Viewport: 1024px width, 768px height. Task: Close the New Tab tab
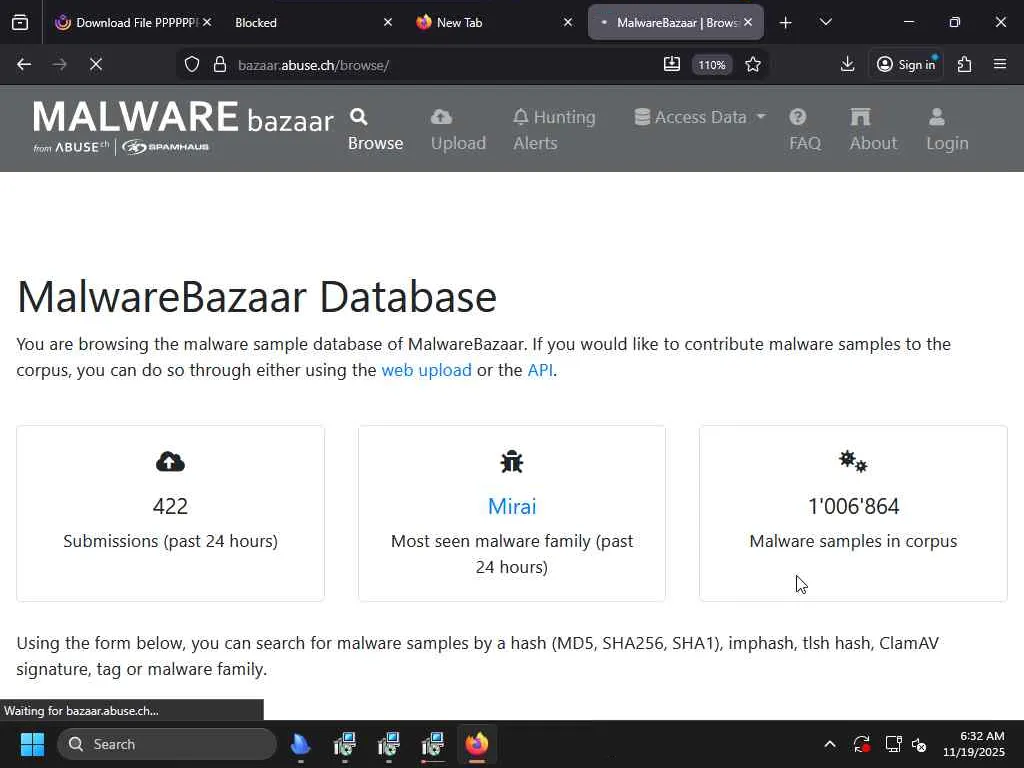point(568,22)
